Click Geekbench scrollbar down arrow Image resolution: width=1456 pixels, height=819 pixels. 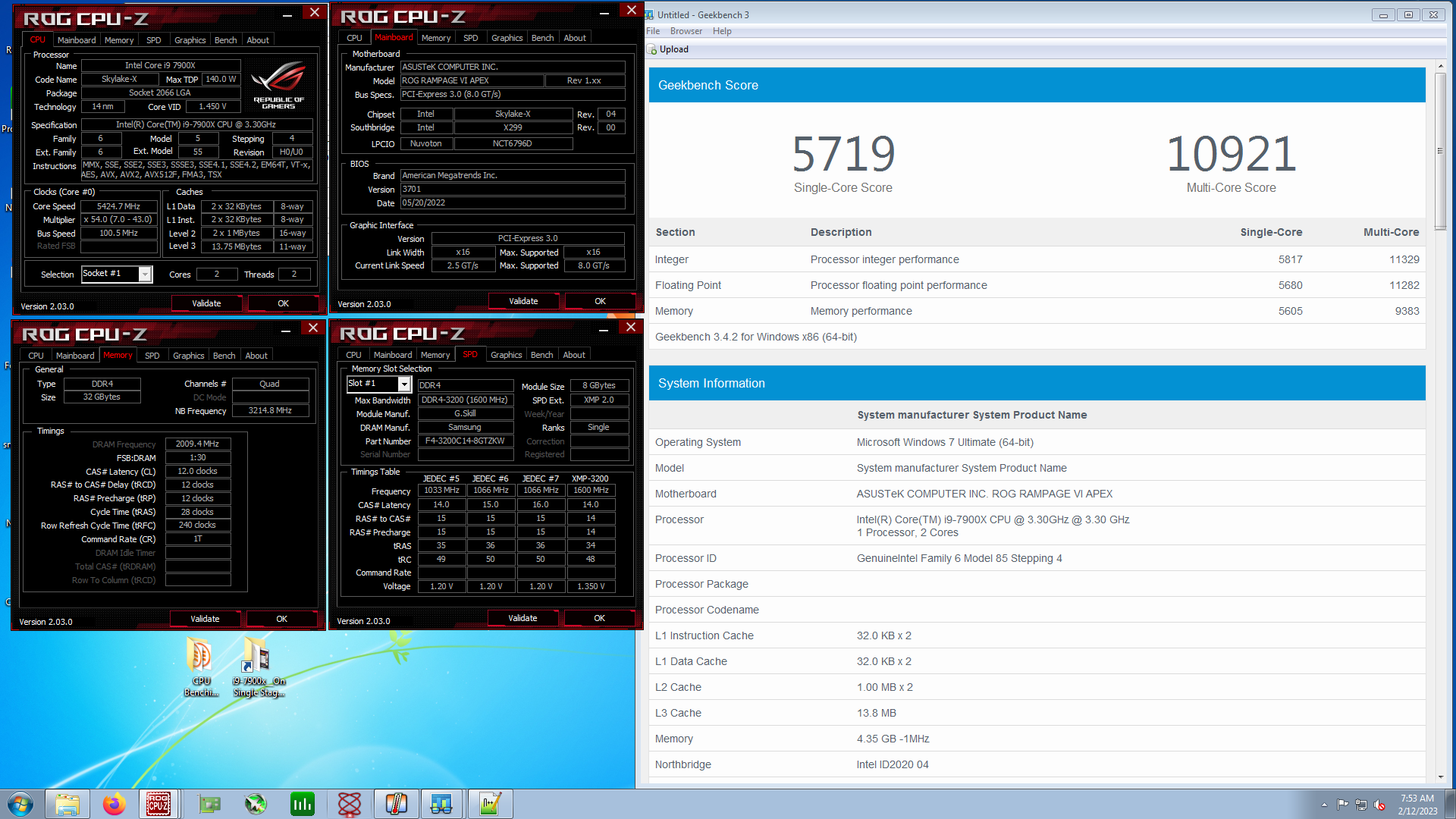[1440, 777]
